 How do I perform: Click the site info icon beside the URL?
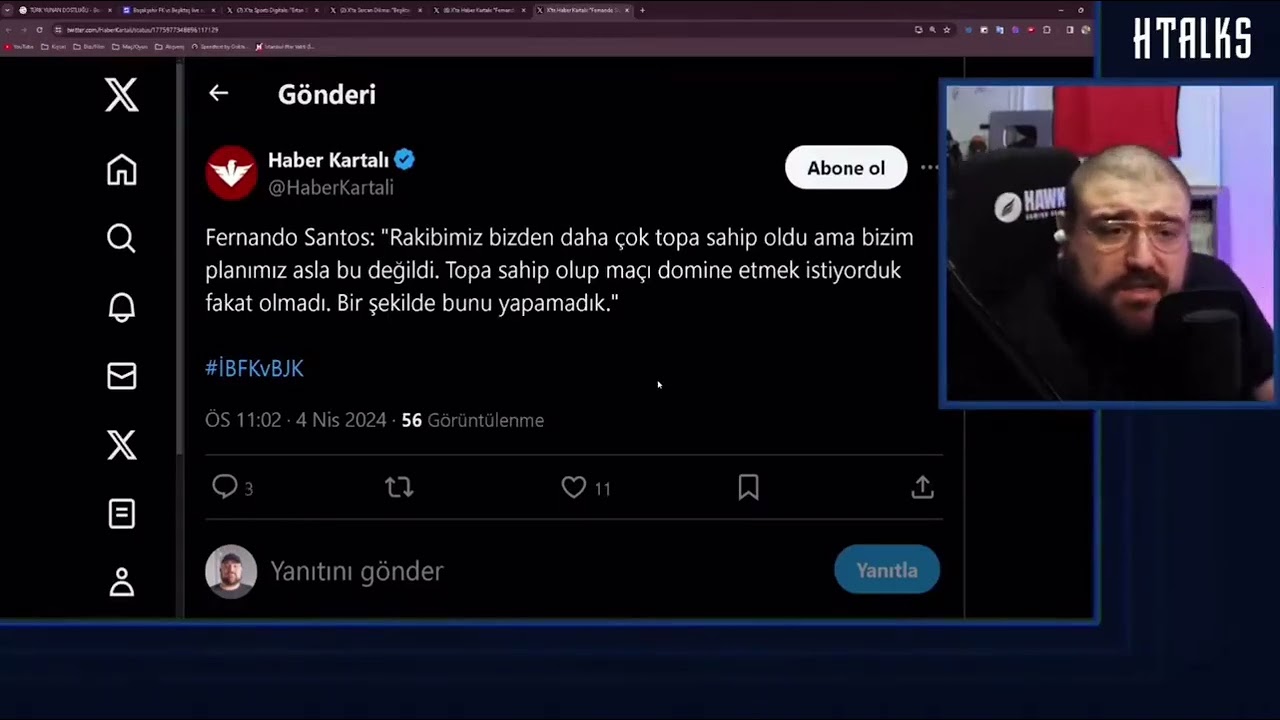click(x=58, y=30)
